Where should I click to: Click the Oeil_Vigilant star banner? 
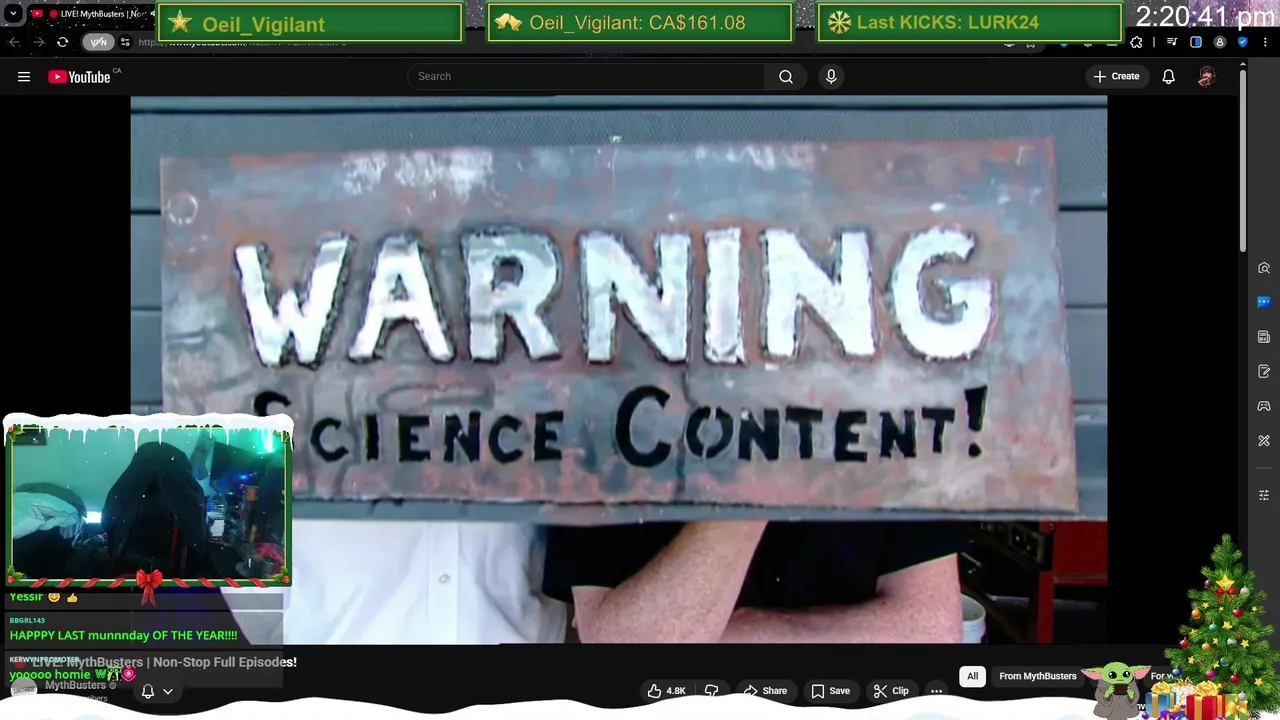point(312,23)
